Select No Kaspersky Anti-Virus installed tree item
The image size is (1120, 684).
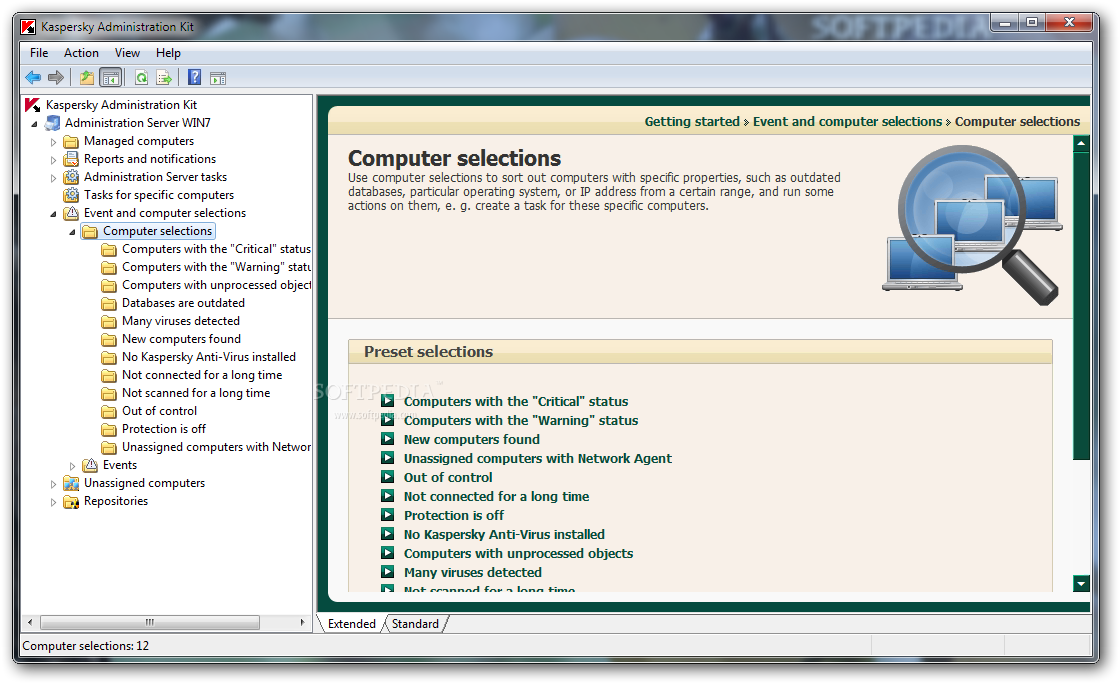pos(209,357)
